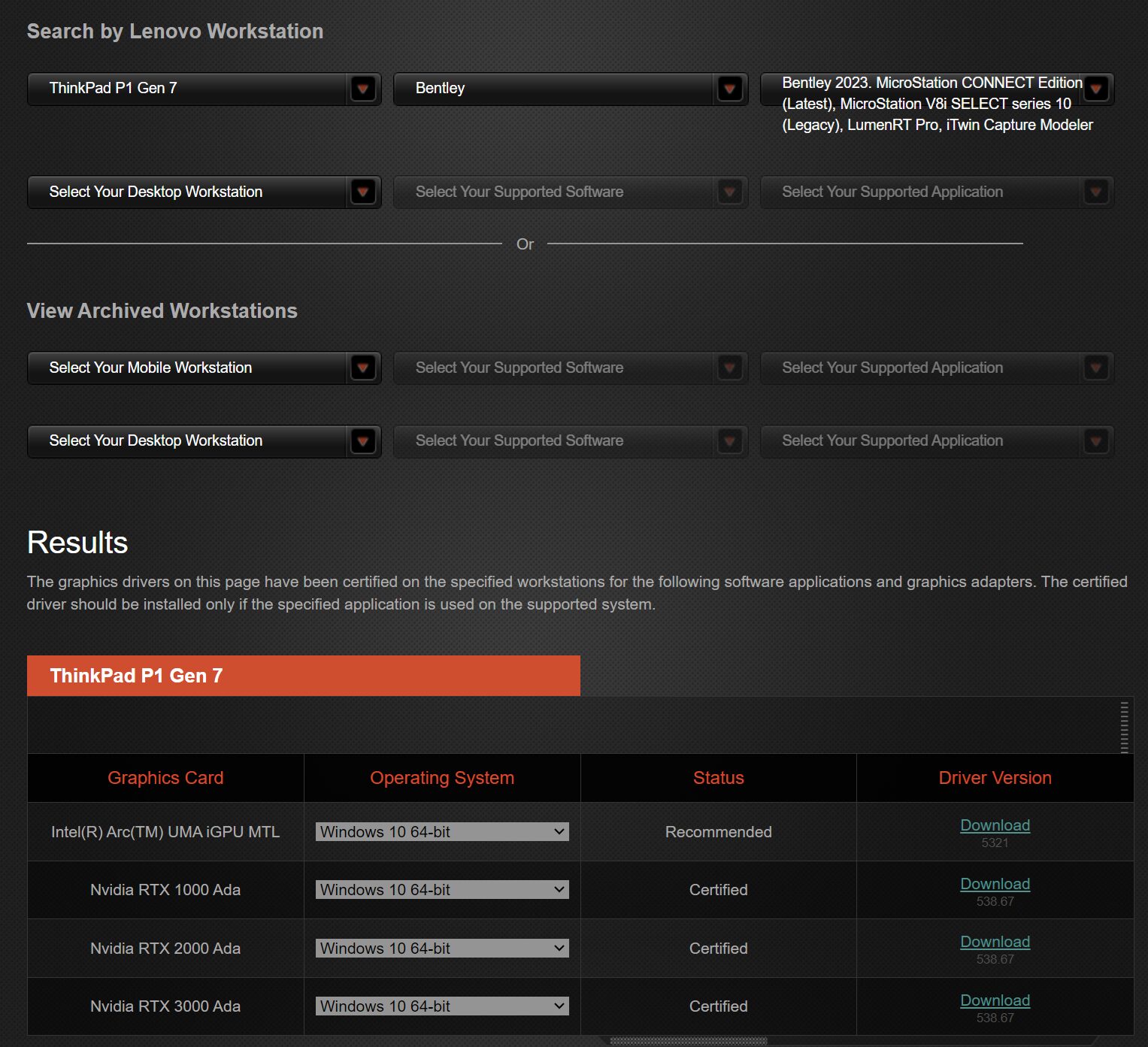Download driver 5321 for Intel Arc iGPU

tap(995, 825)
